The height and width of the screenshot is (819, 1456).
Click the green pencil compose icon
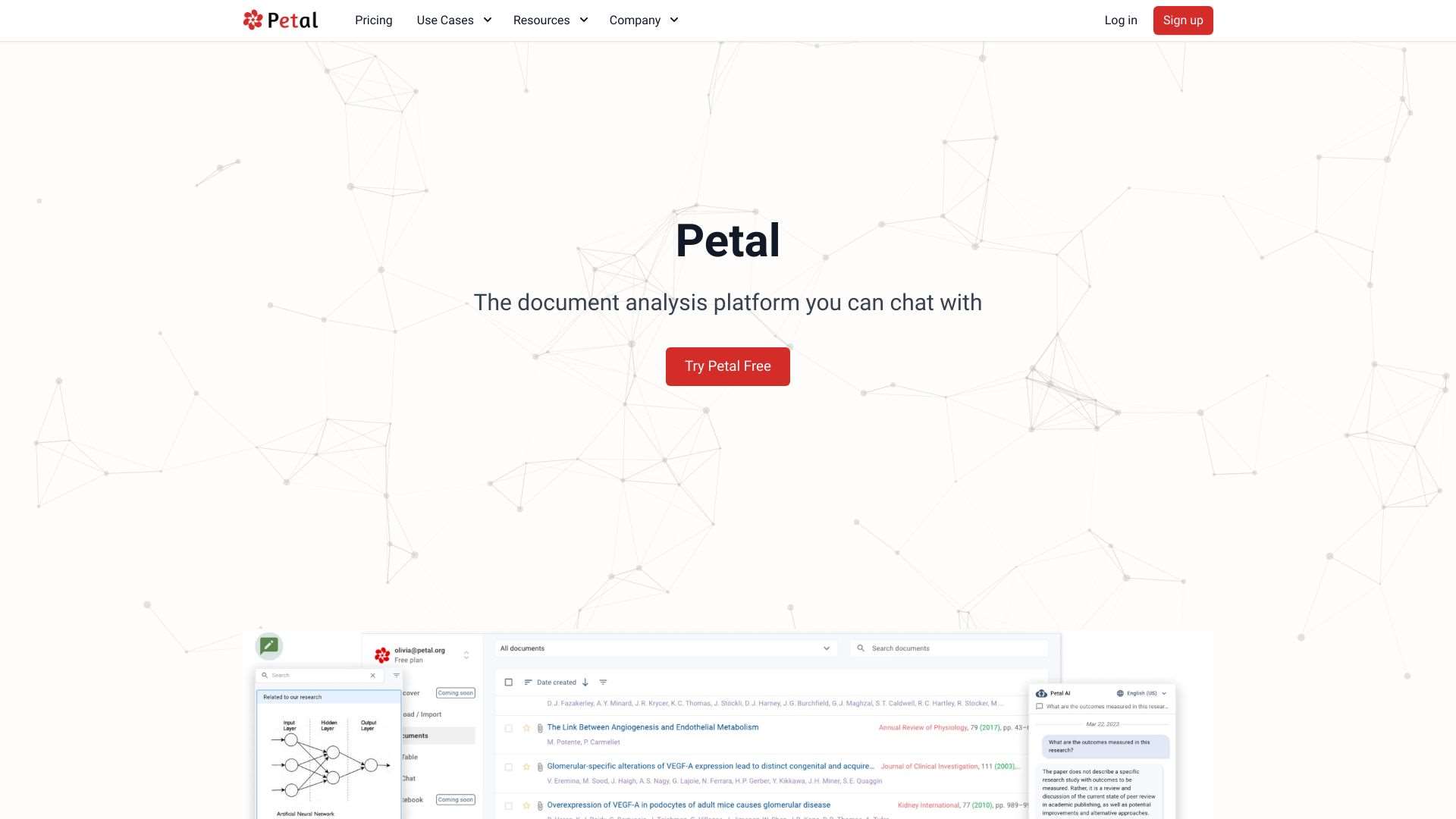[x=268, y=645]
